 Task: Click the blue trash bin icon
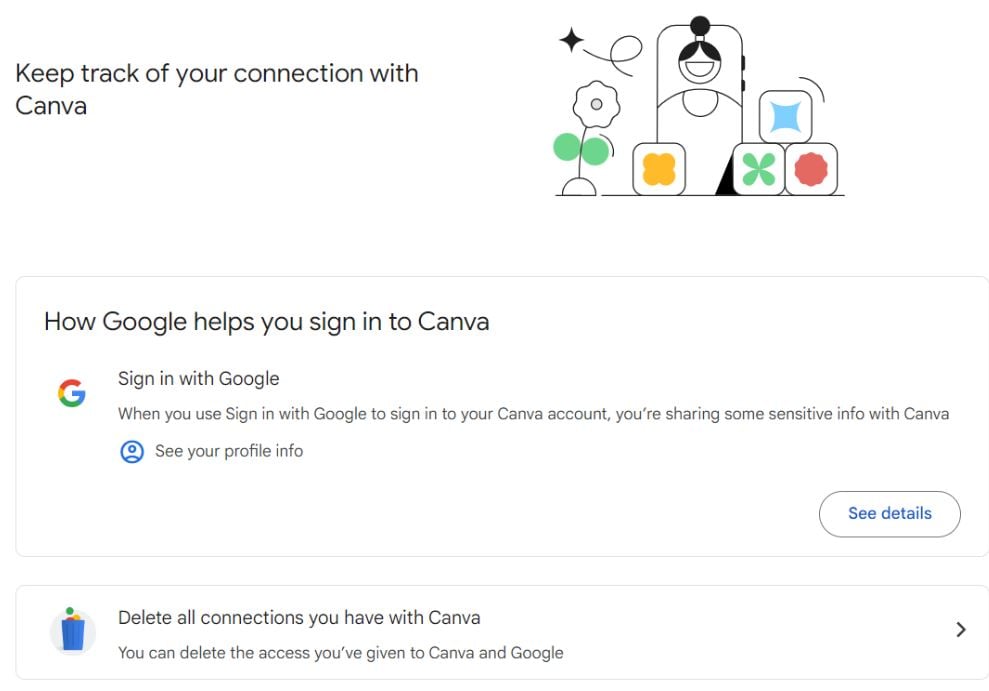73,631
